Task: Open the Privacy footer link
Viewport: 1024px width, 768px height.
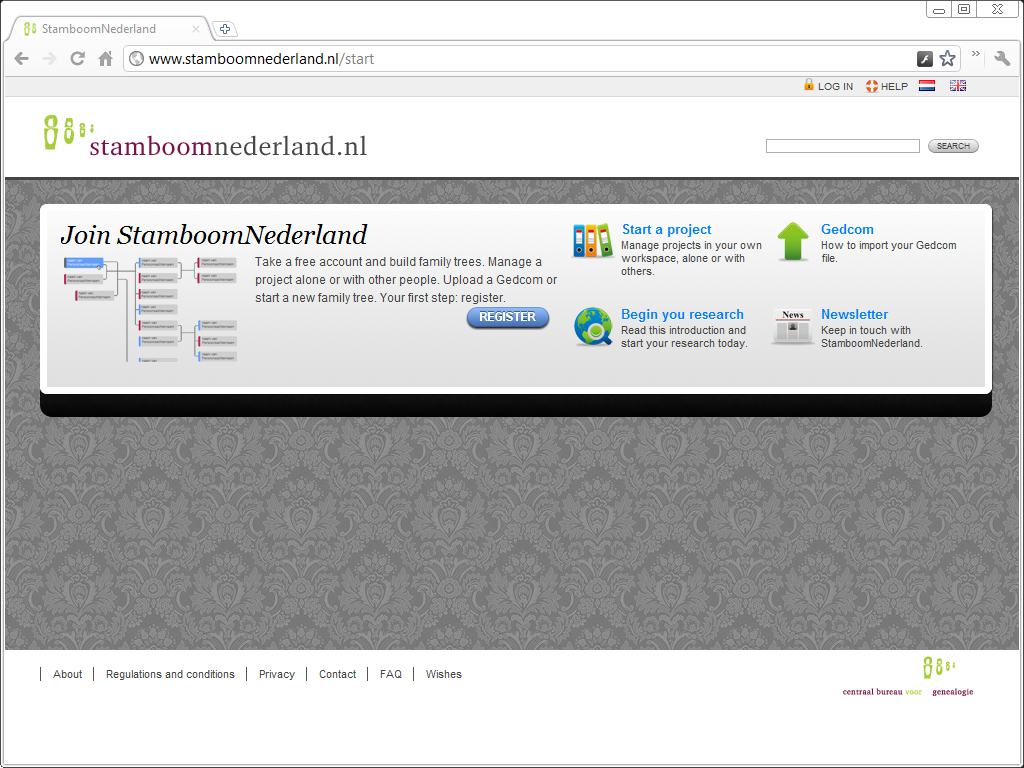Action: click(x=276, y=674)
